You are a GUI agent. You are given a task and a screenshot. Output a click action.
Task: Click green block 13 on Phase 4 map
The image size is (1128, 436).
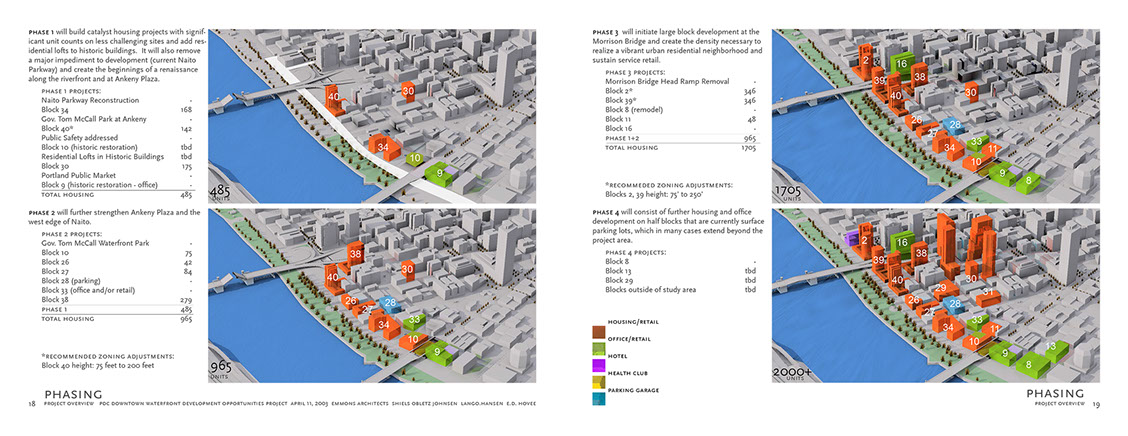click(x=1050, y=346)
